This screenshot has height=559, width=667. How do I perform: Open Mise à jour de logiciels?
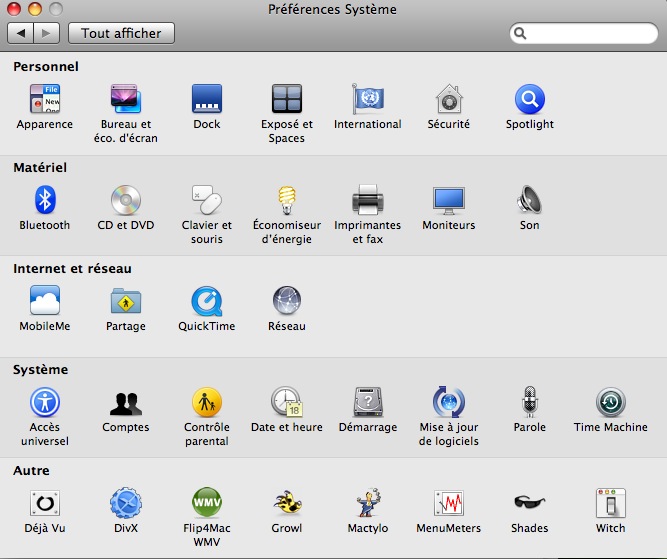click(448, 403)
